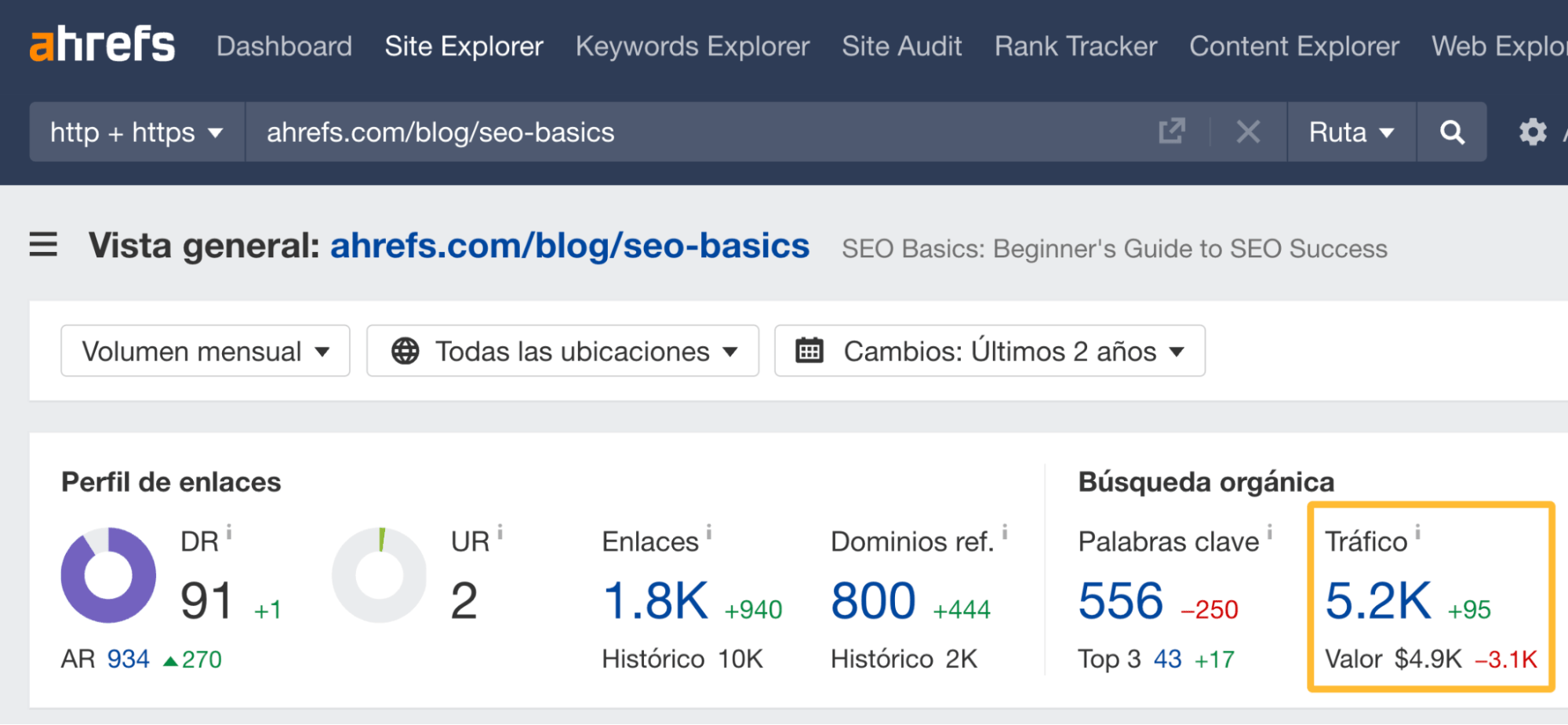Screen dimensions: 1568x725
Task: Show the UR info tooltip
Action: (500, 532)
